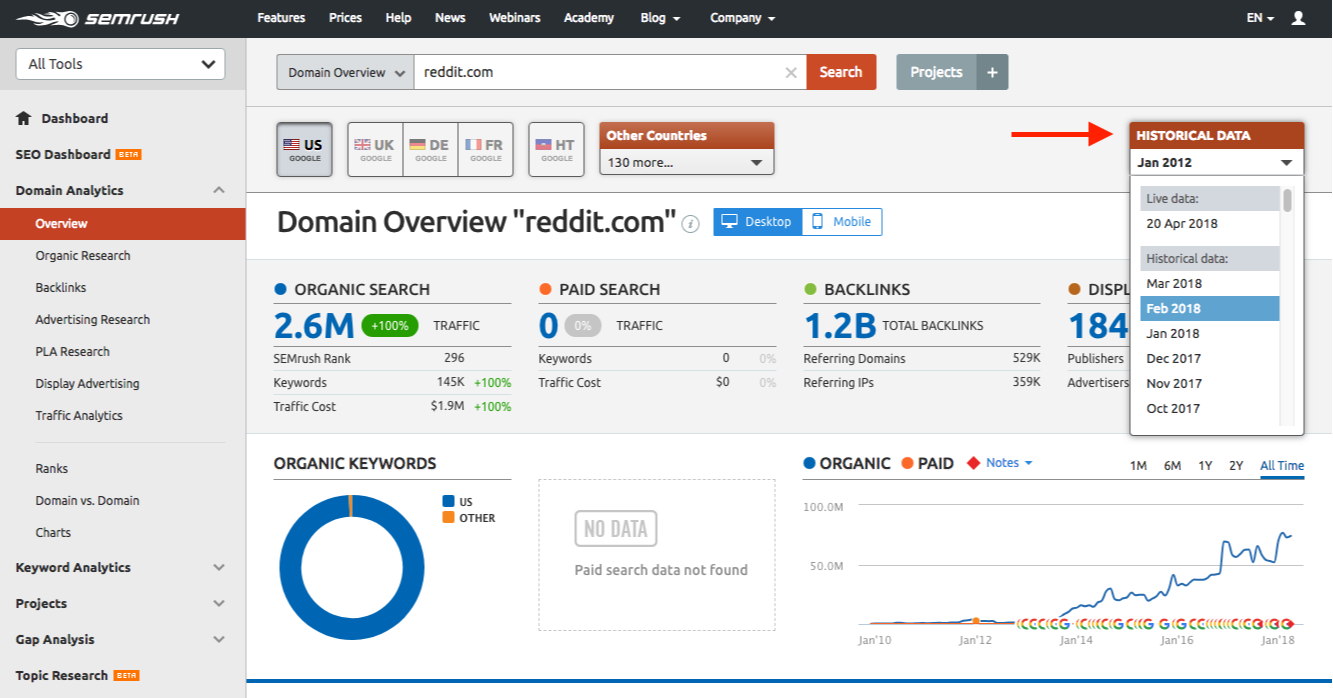This screenshot has height=698, width=1333.
Task: Open the All Tools dropdown
Action: (121, 64)
